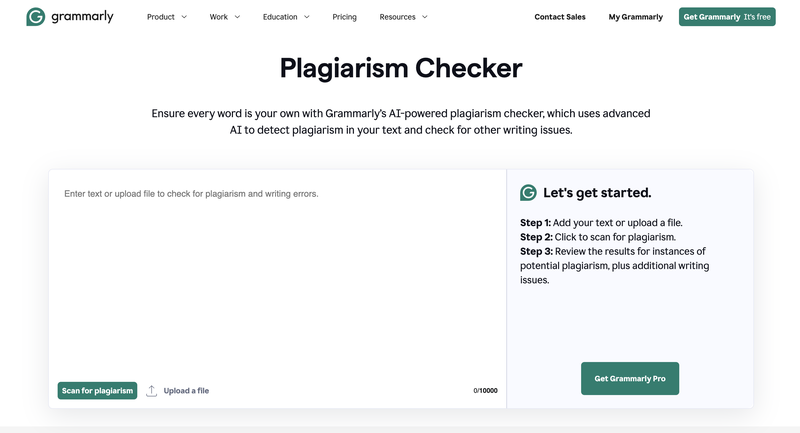Click the Step 1 instruction text
This screenshot has height=433, width=800.
tap(601, 223)
